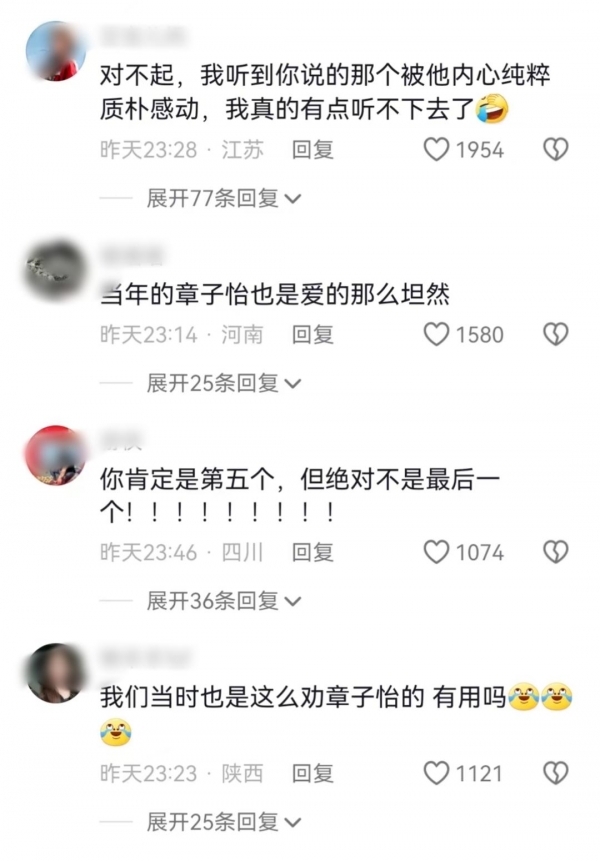Expand 25 replies under the Henan comment
This screenshot has width=600, height=861.
pyautogui.click(x=224, y=383)
